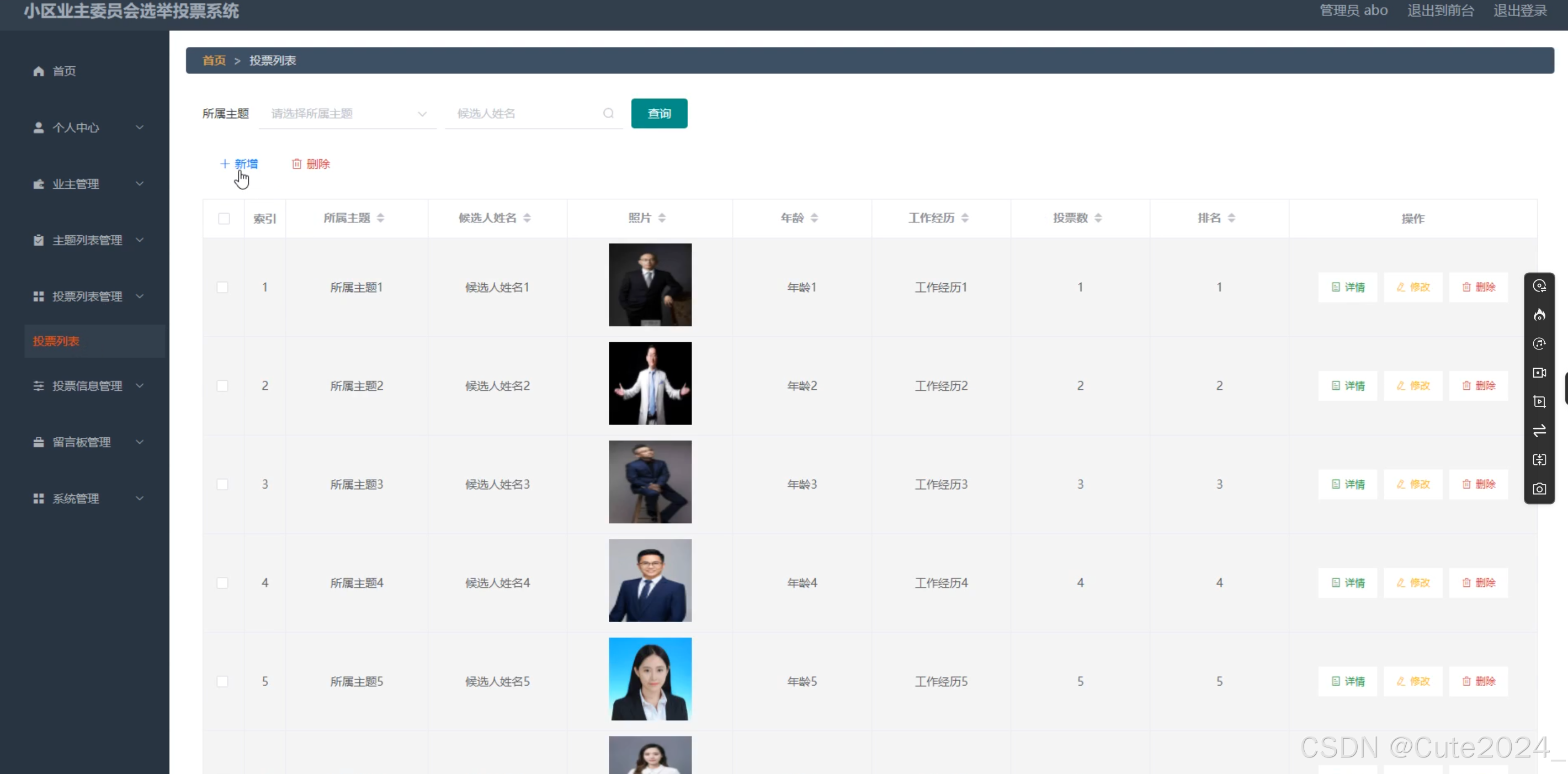Click the video camera icon in floating toolbar
1568x774 pixels.
click(1539, 373)
